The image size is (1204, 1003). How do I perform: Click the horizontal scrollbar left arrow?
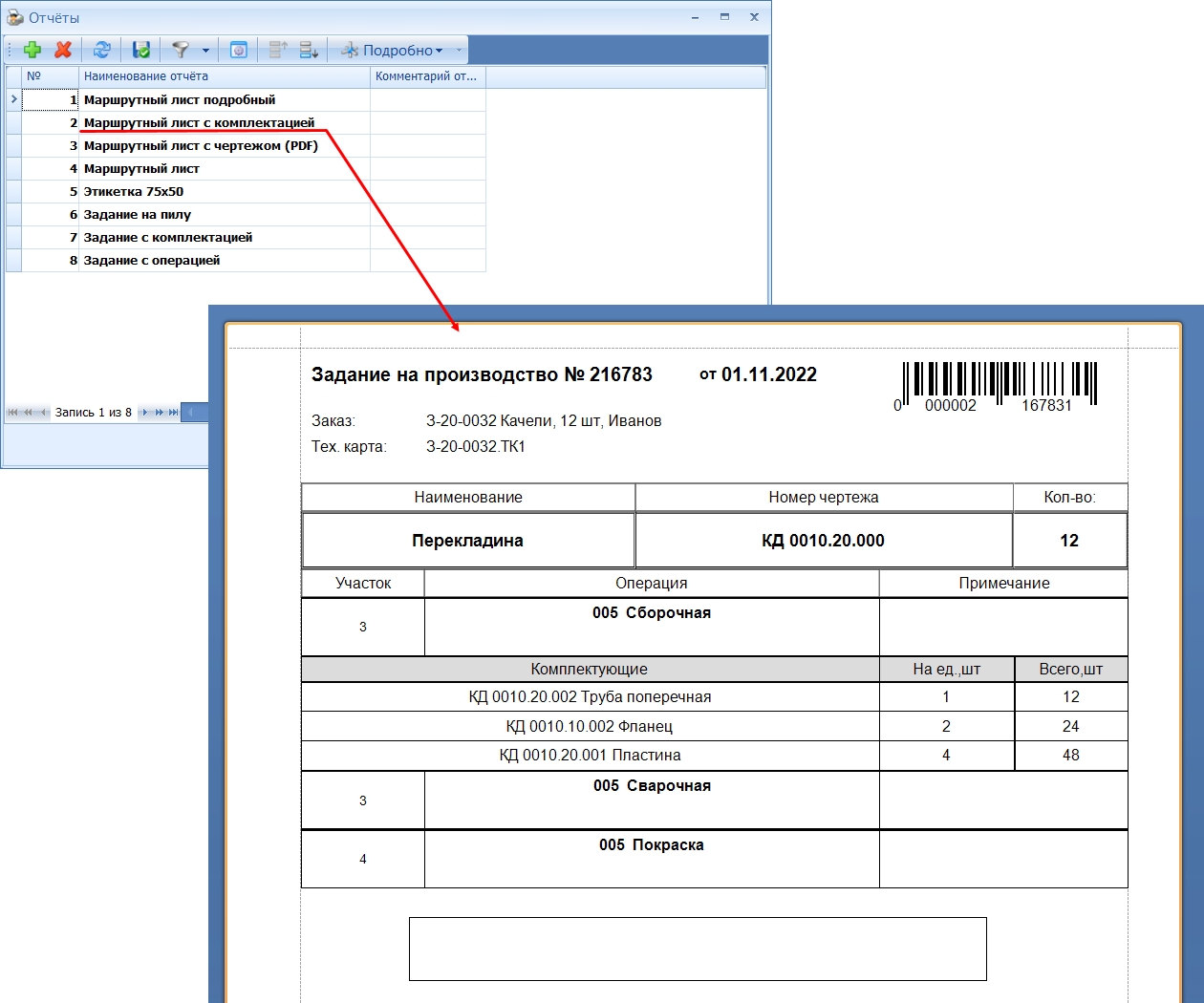point(189,413)
